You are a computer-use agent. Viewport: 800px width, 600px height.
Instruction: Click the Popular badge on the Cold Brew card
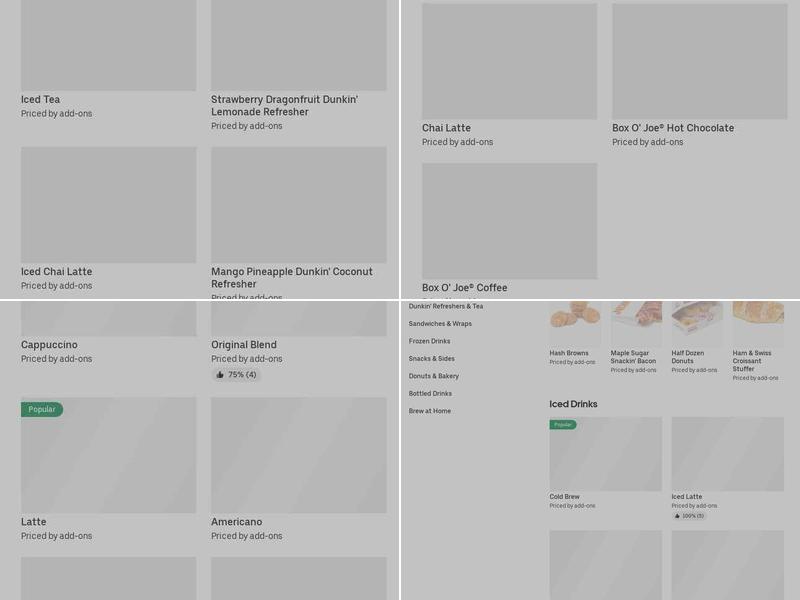click(563, 425)
